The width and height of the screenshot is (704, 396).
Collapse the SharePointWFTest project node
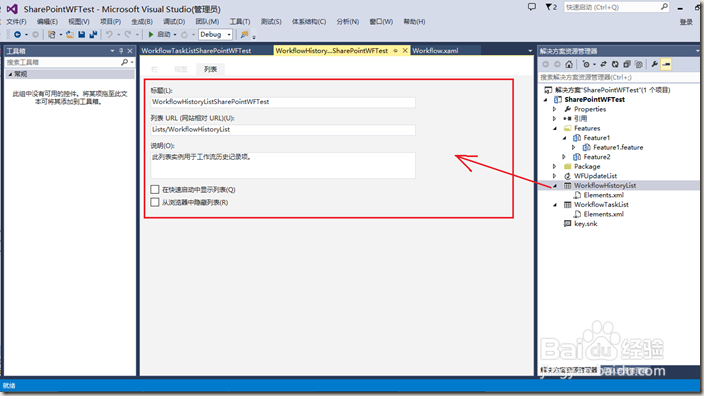point(546,100)
